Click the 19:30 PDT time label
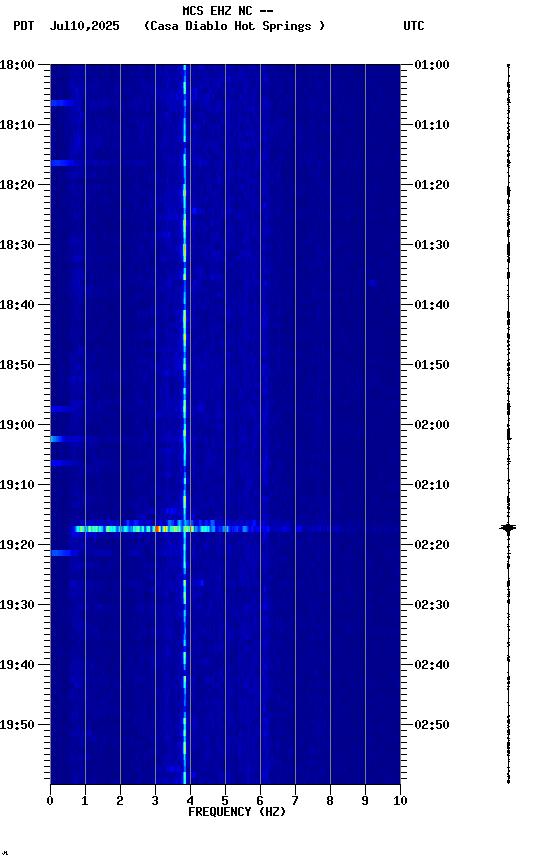 click(17, 605)
